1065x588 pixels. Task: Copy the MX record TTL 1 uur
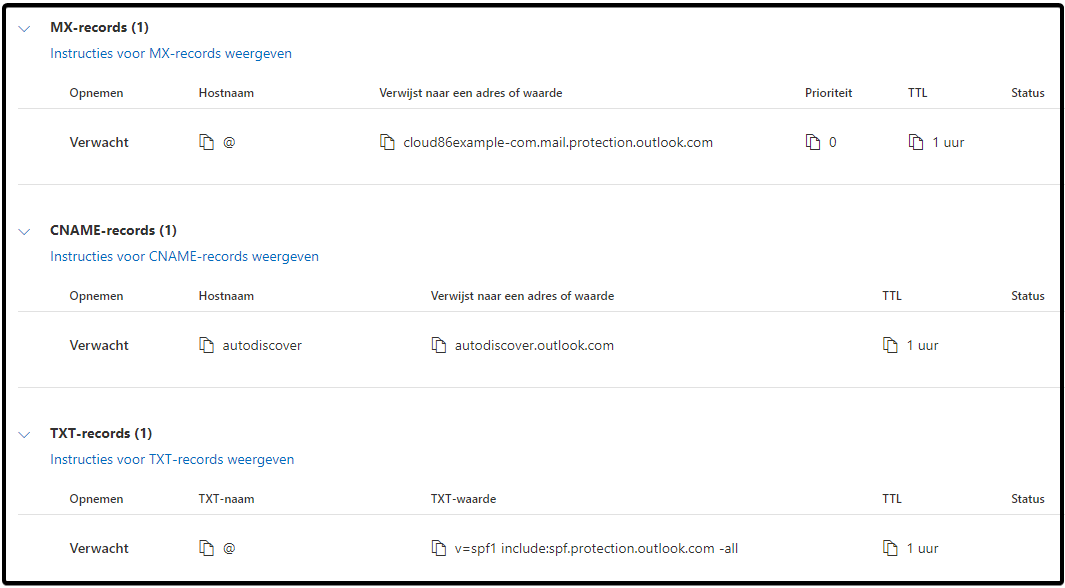click(916, 143)
